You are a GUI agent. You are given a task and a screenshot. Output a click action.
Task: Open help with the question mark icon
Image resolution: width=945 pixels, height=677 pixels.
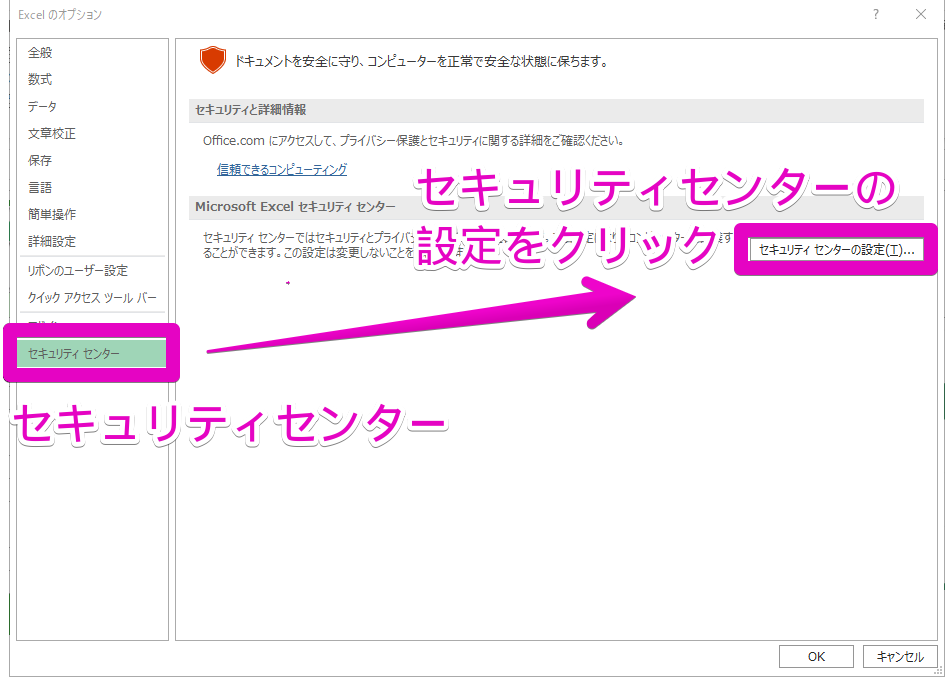[x=875, y=14]
